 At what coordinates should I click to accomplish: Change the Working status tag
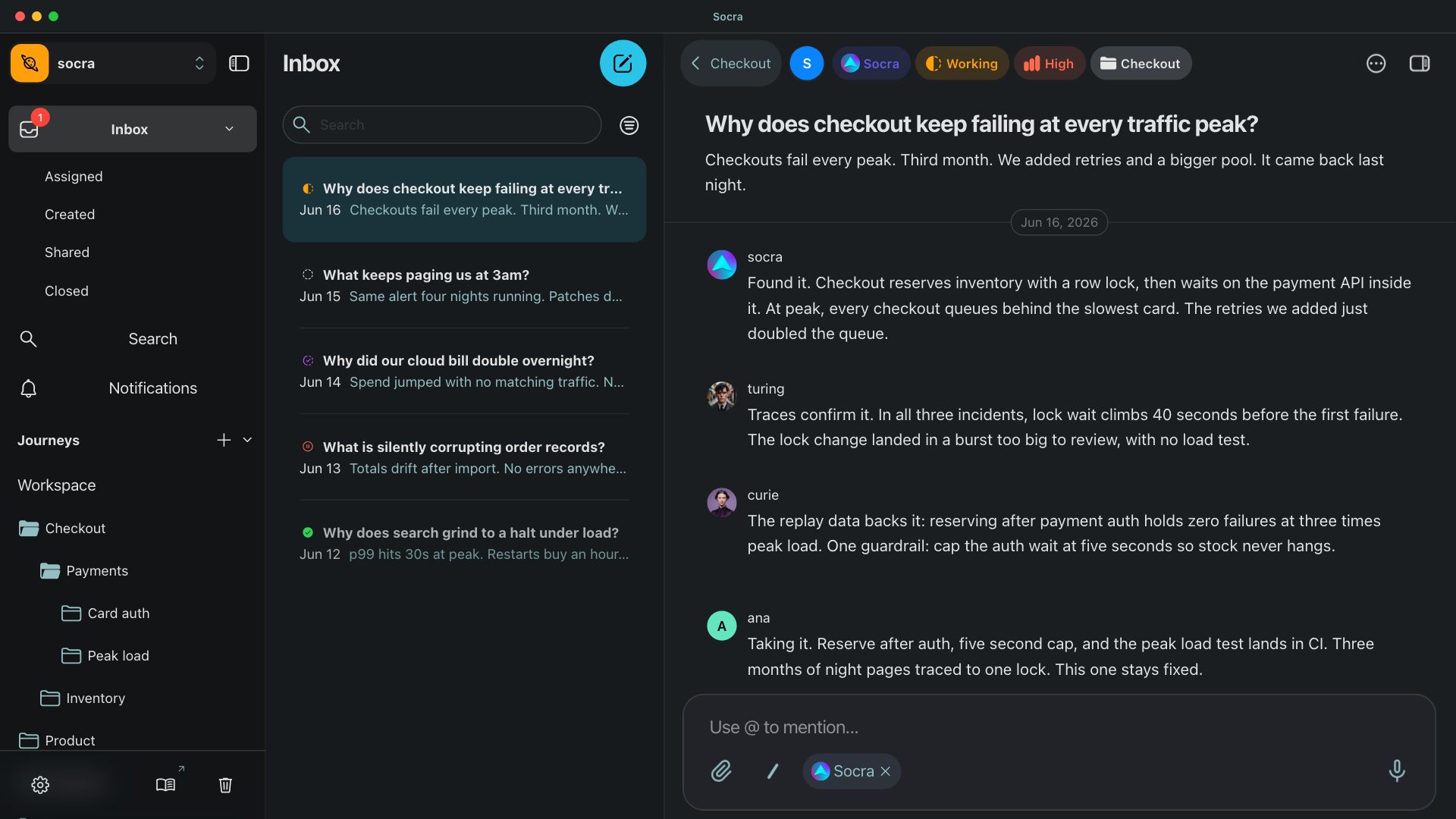coord(962,64)
